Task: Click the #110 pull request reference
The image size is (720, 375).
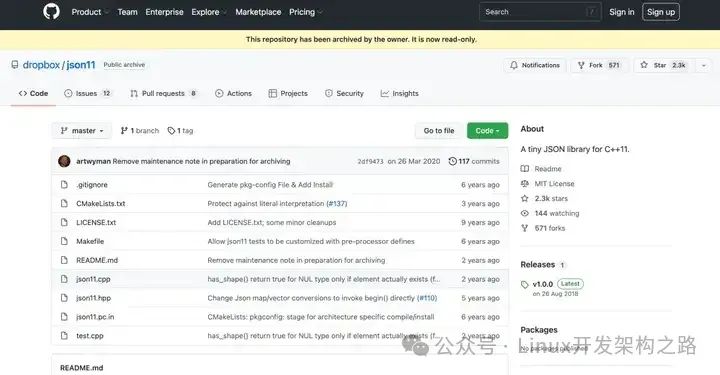Action: (427, 298)
